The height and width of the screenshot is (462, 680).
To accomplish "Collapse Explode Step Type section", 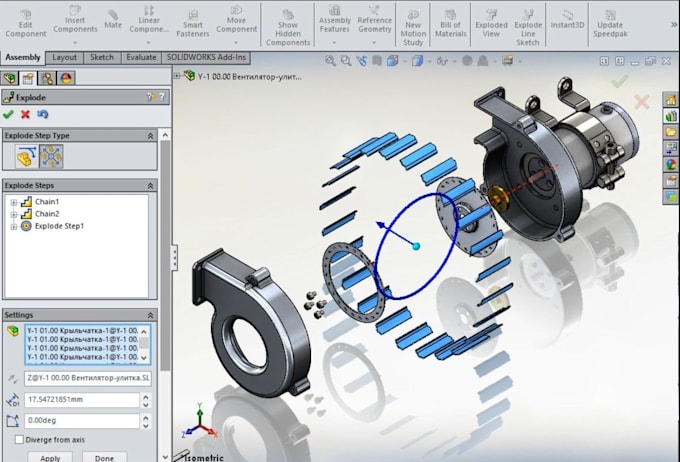I will pos(150,136).
